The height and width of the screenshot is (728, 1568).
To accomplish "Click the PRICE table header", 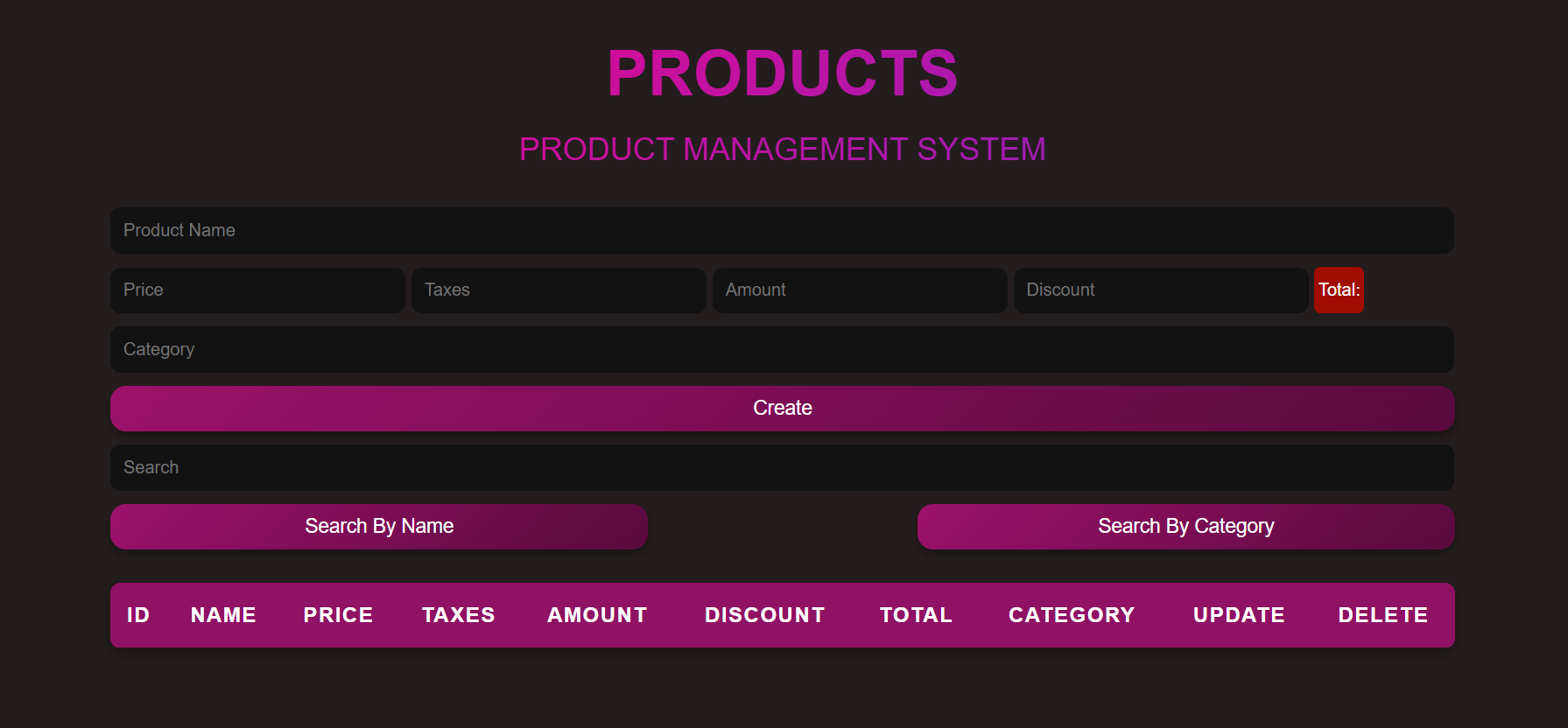I will [338, 615].
